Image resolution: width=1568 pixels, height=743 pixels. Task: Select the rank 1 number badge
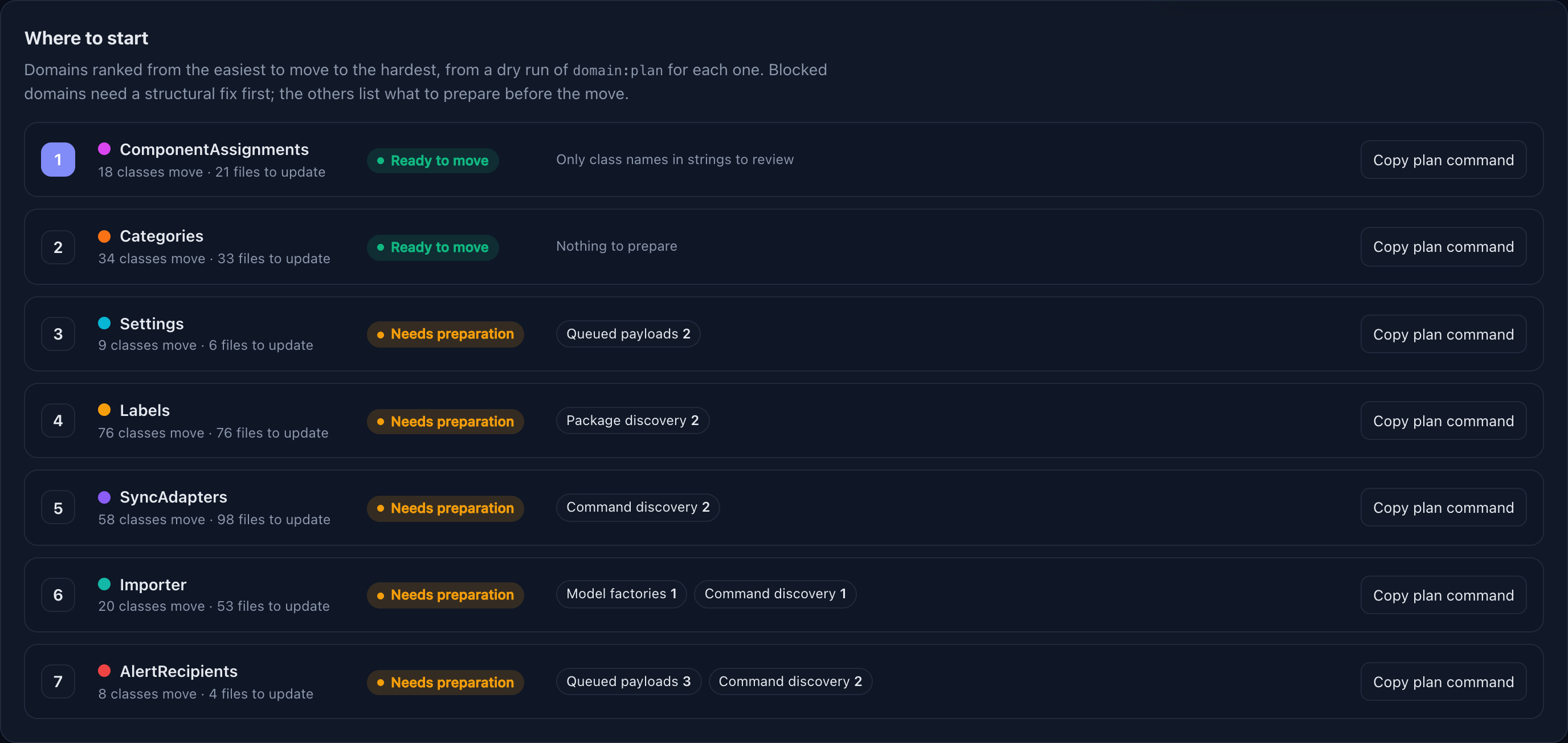point(58,160)
